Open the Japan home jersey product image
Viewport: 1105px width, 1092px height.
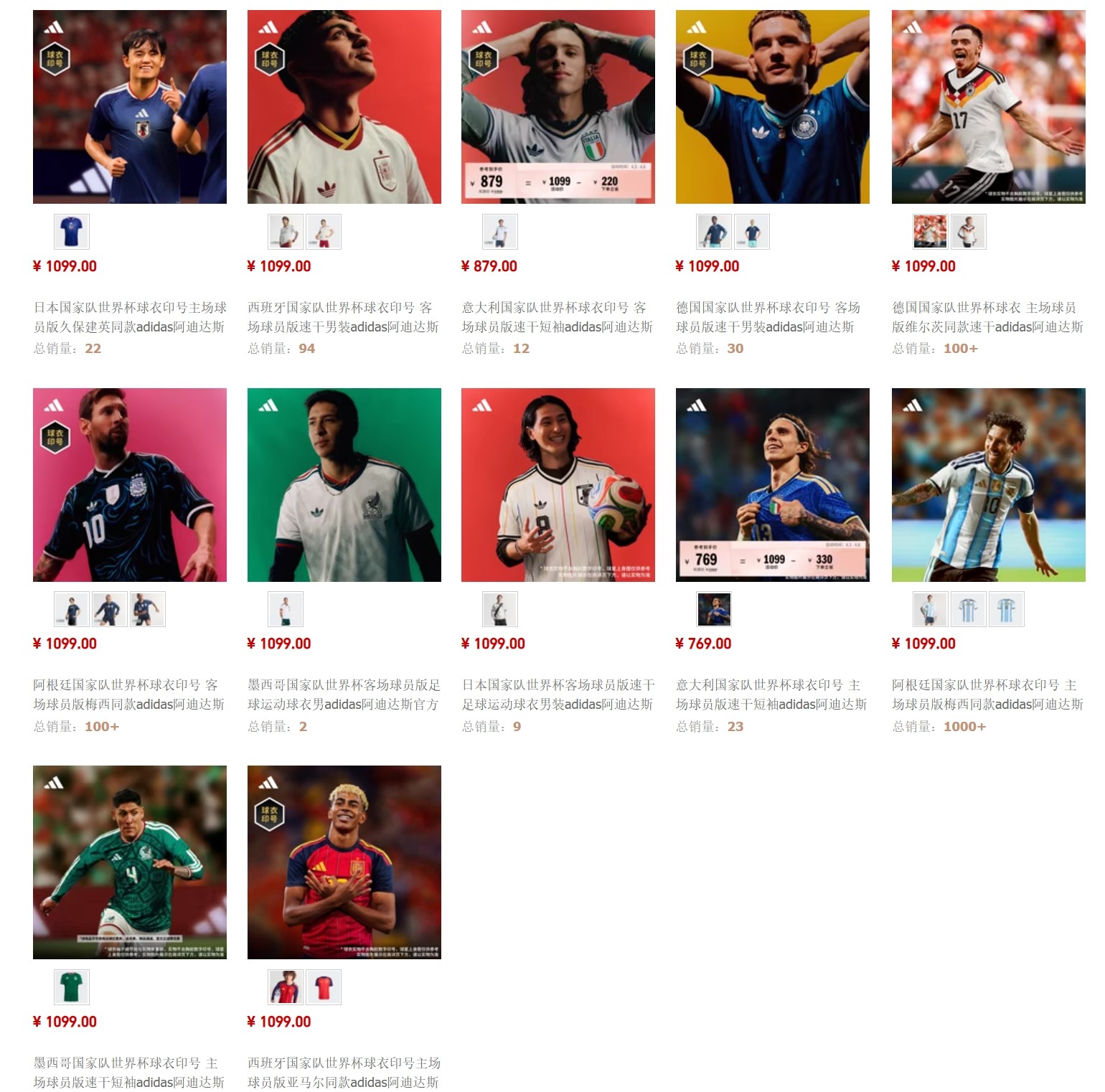130,107
